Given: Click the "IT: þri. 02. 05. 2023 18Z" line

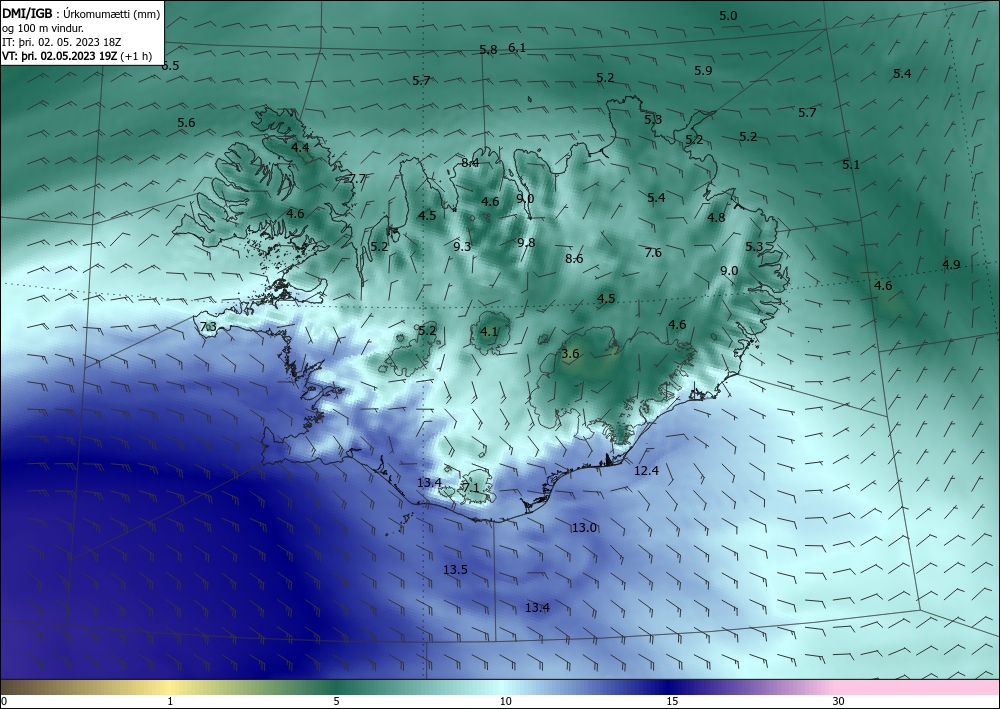Looking at the screenshot, I should coord(62,42).
